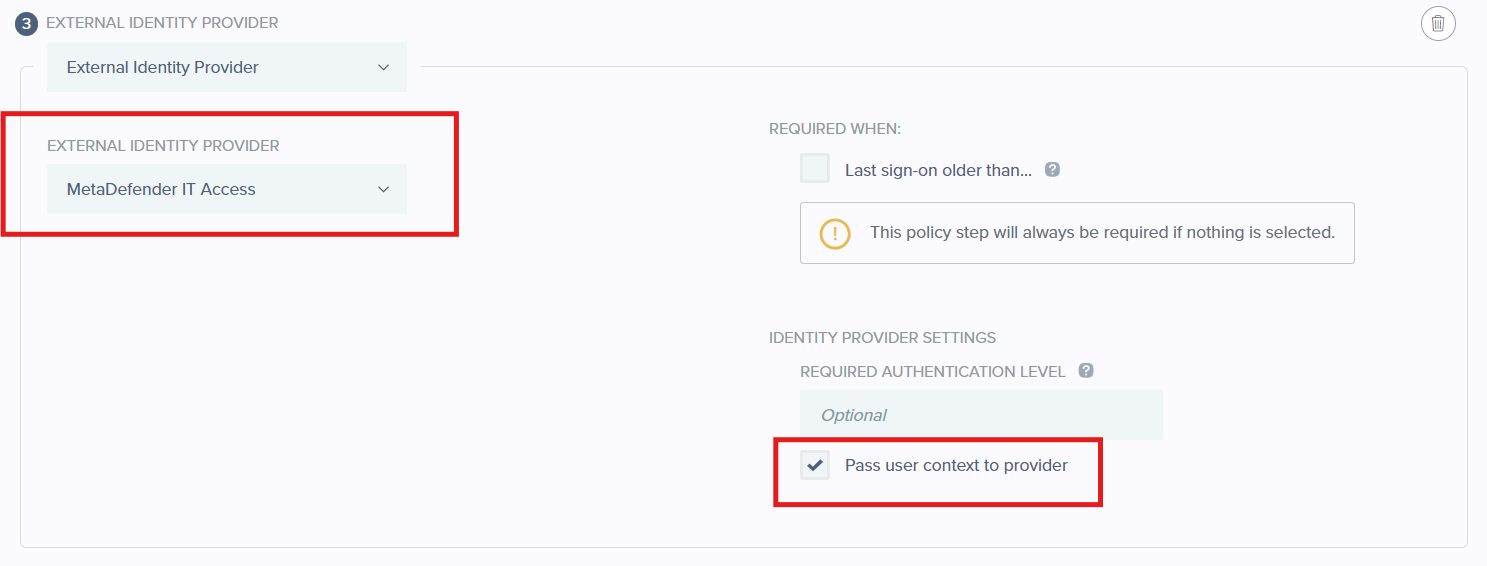Viewport: 1487px width, 566px height.
Task: Click the yellow warning exclamation icon
Action: [834, 233]
